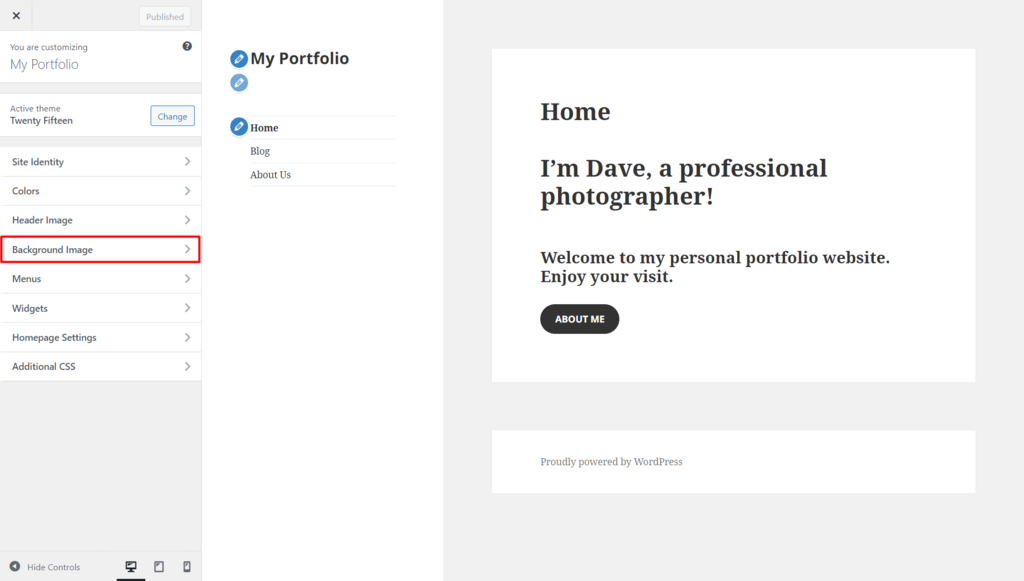Viewport: 1024px width, 581px height.
Task: Edit the site title using the pencil icon
Action: 239,58
